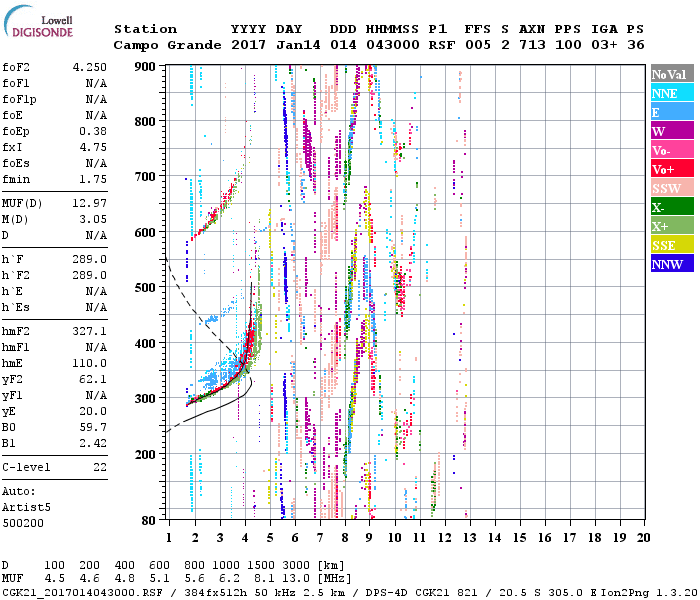
Task: Click the 10 MHz frequency axis tick
Action: [x=395, y=537]
